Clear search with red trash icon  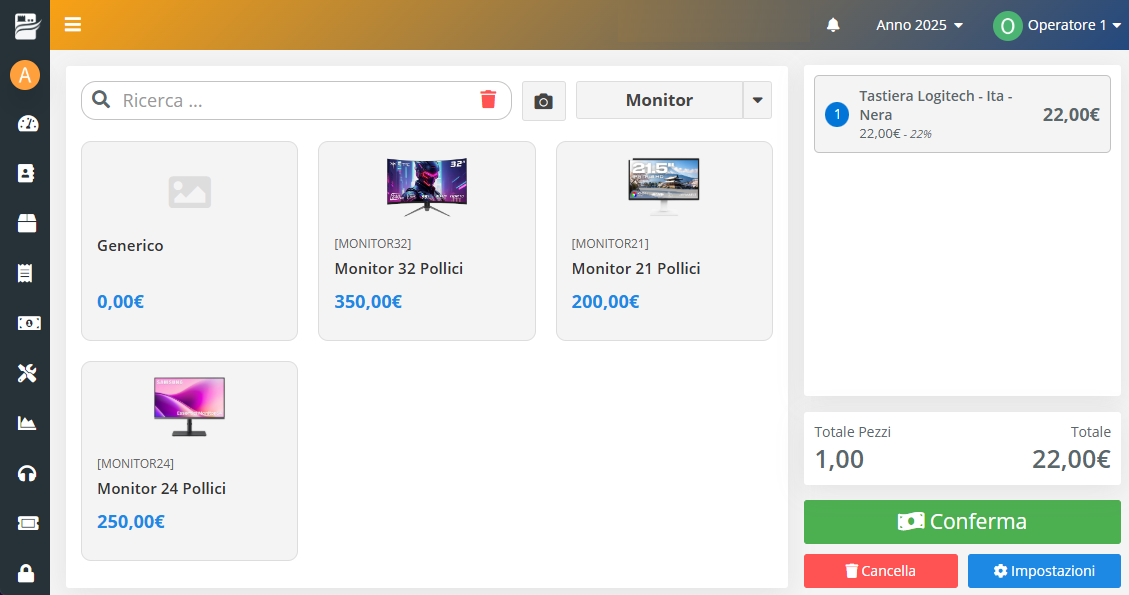tap(488, 99)
